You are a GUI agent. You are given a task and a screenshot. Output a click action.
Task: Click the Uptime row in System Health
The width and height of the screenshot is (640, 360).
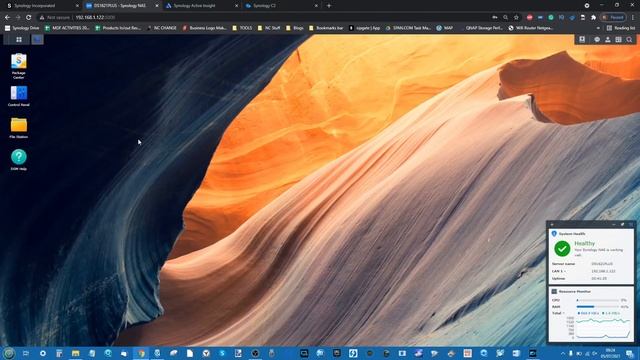pos(591,278)
